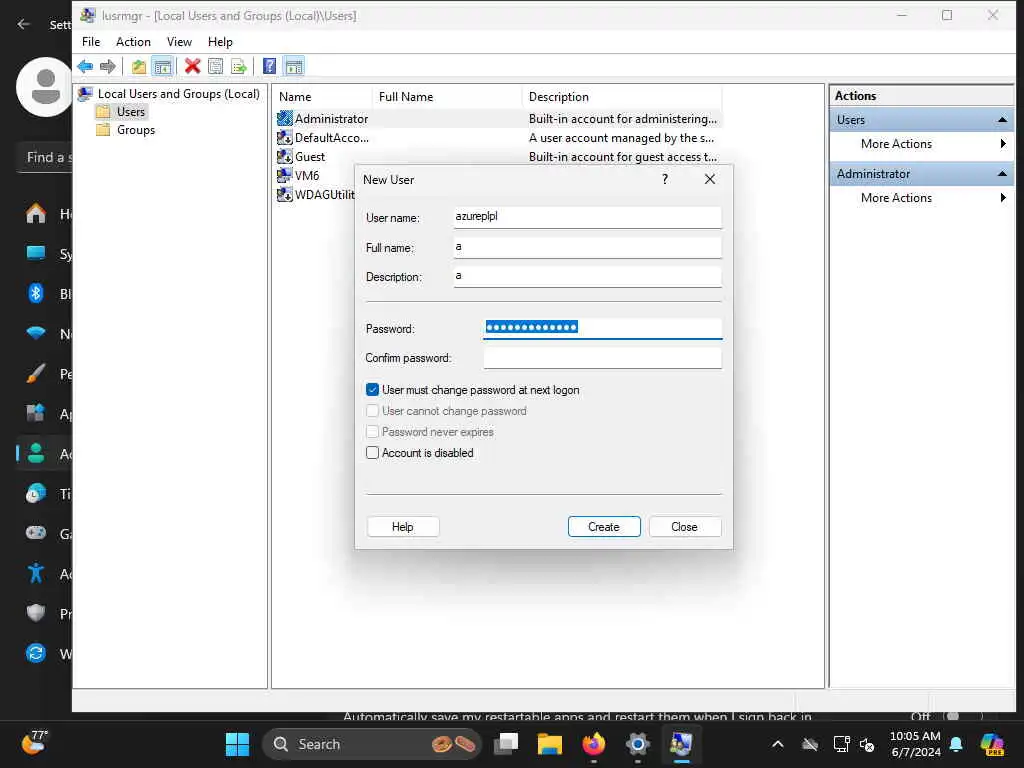The height and width of the screenshot is (768, 1024).
Task: Click the Settings back arrow
Action: point(24,24)
